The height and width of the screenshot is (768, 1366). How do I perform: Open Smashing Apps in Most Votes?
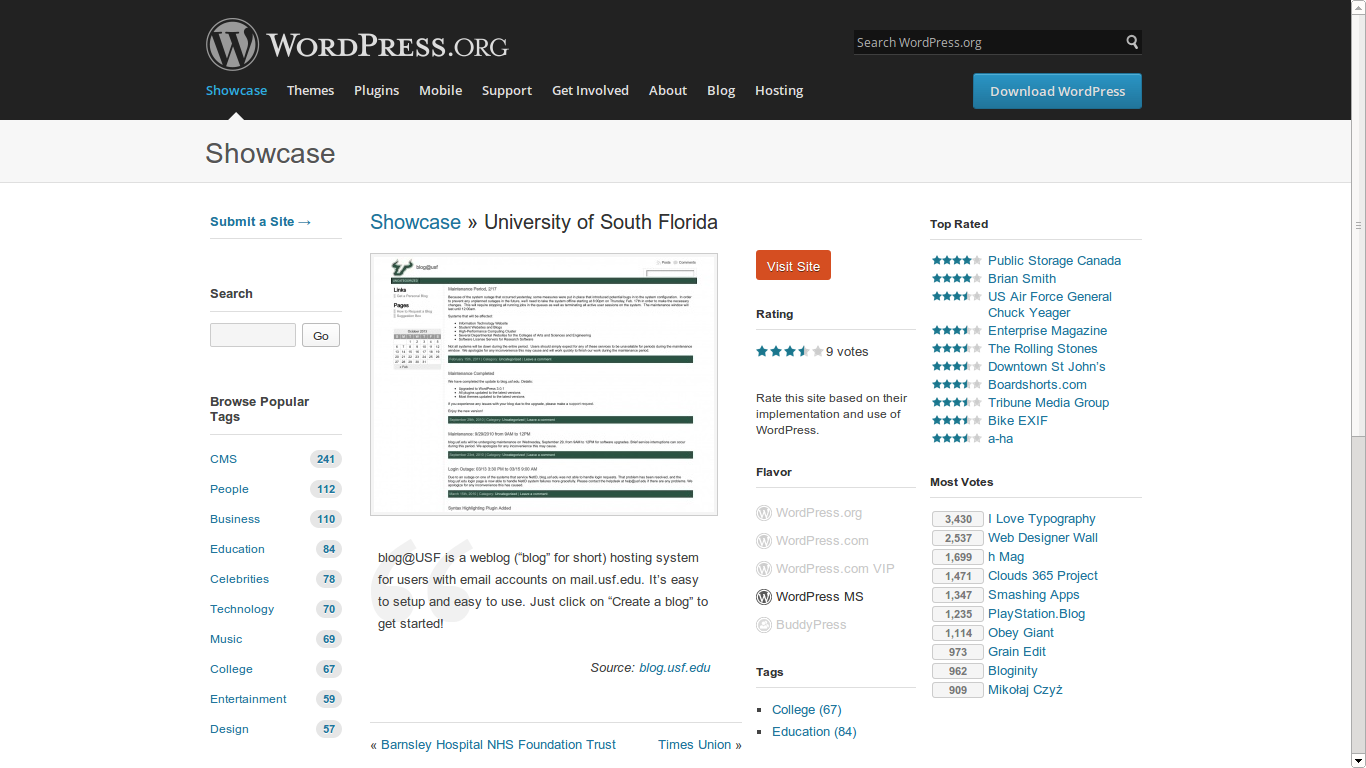click(x=1034, y=595)
